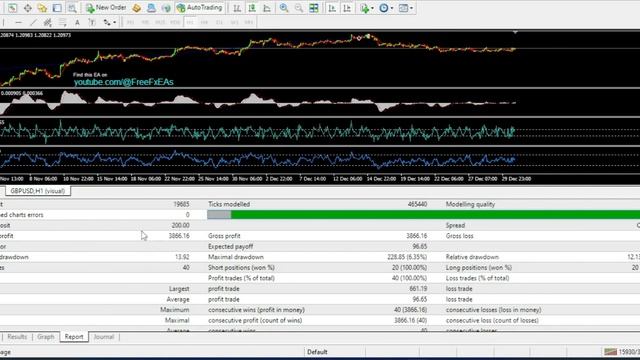Click Long positions (won %) label

[479, 268]
